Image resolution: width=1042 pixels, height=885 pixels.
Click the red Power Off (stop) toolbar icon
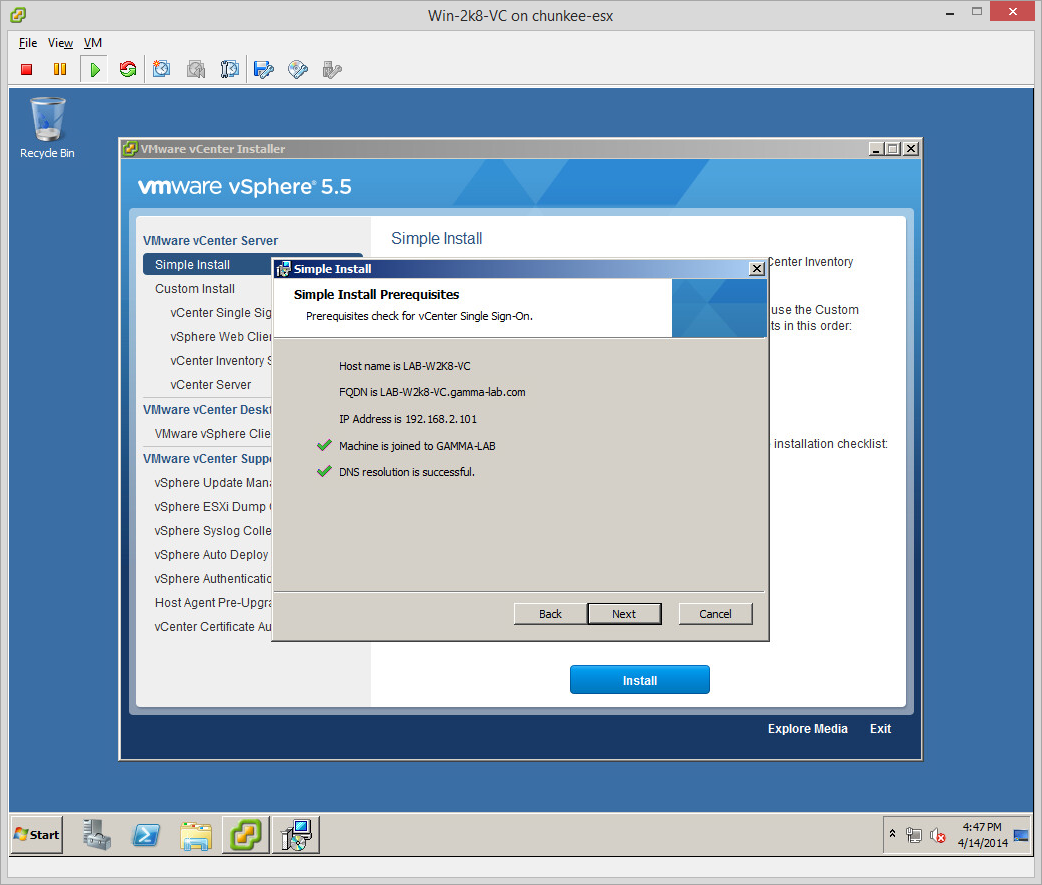27,69
